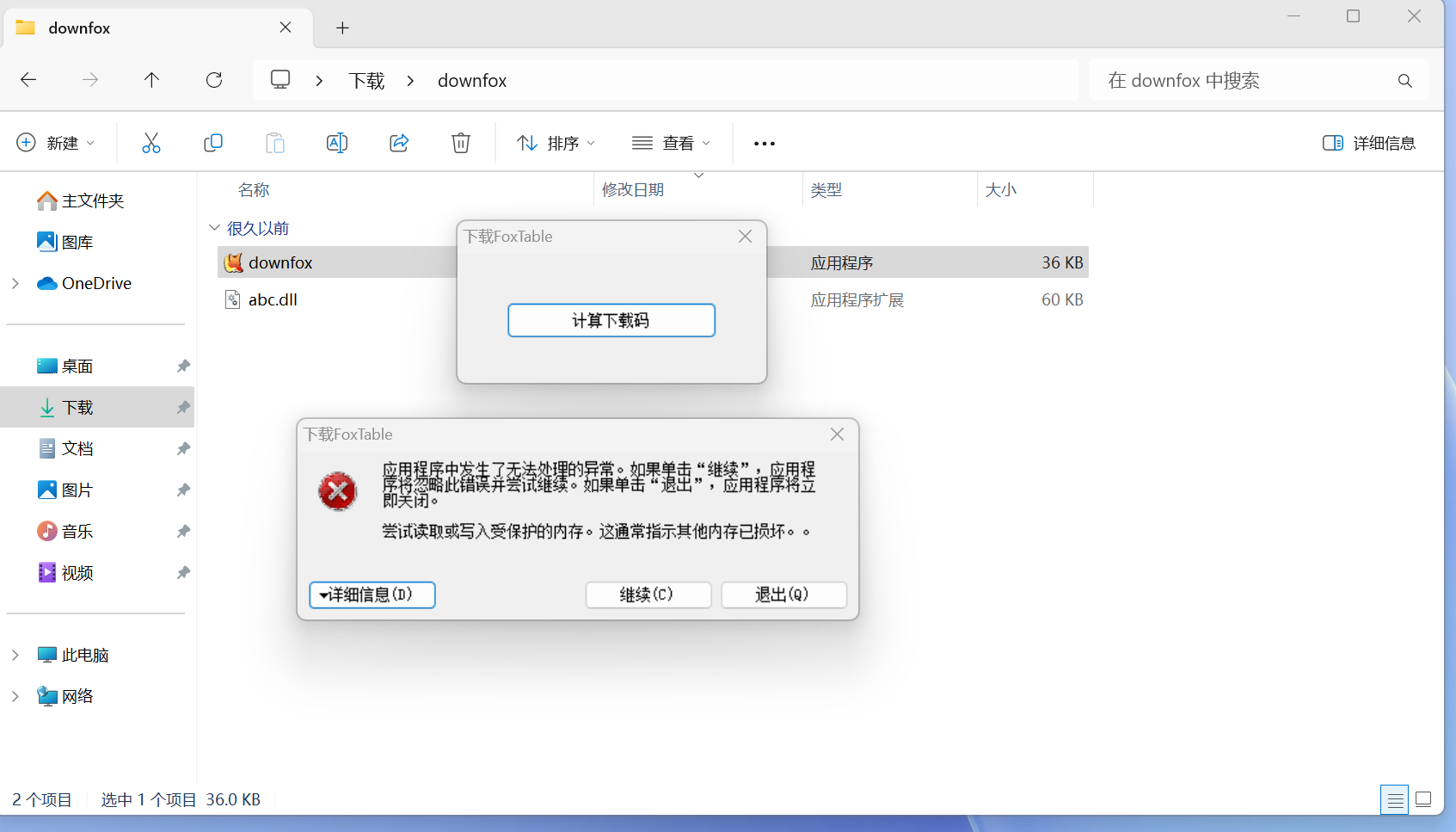Open a new tab with plus icon

pos(342,28)
